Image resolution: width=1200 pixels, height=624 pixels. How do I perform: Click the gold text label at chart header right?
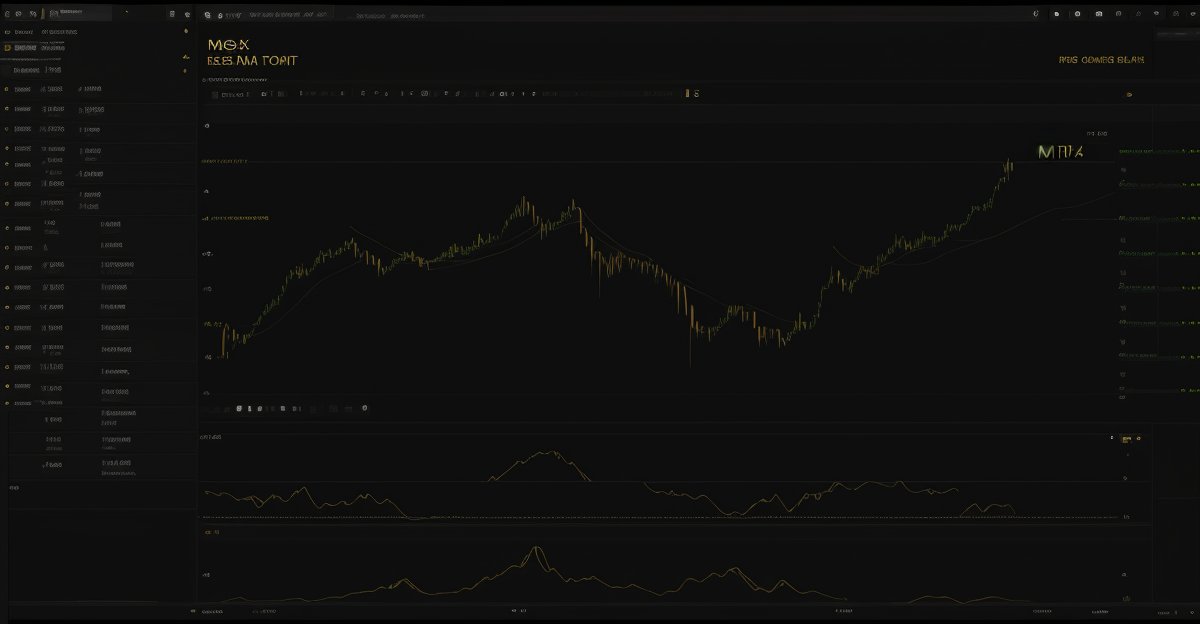[1101, 60]
